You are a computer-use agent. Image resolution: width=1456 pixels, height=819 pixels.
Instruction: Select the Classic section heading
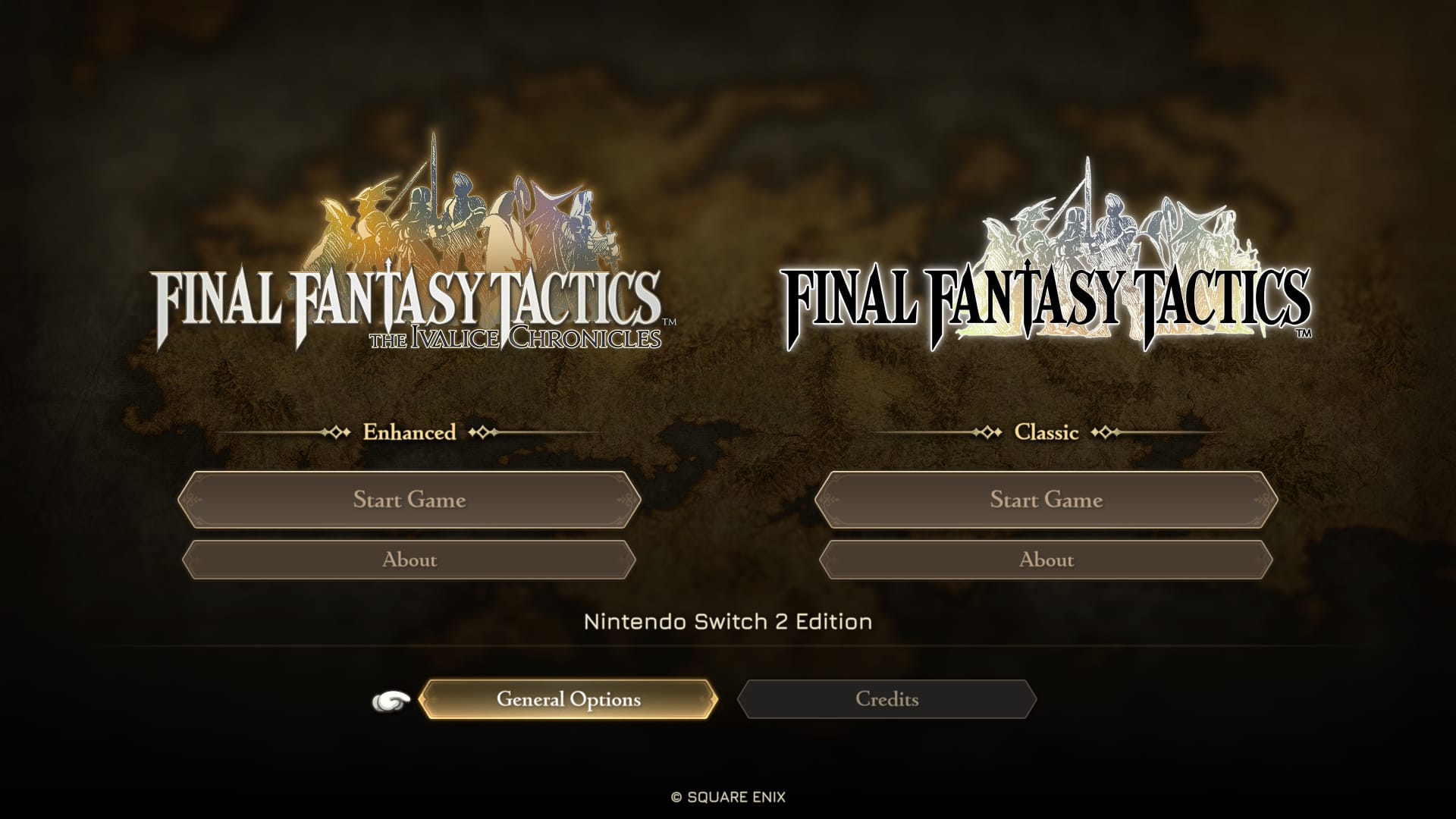pos(1046,432)
